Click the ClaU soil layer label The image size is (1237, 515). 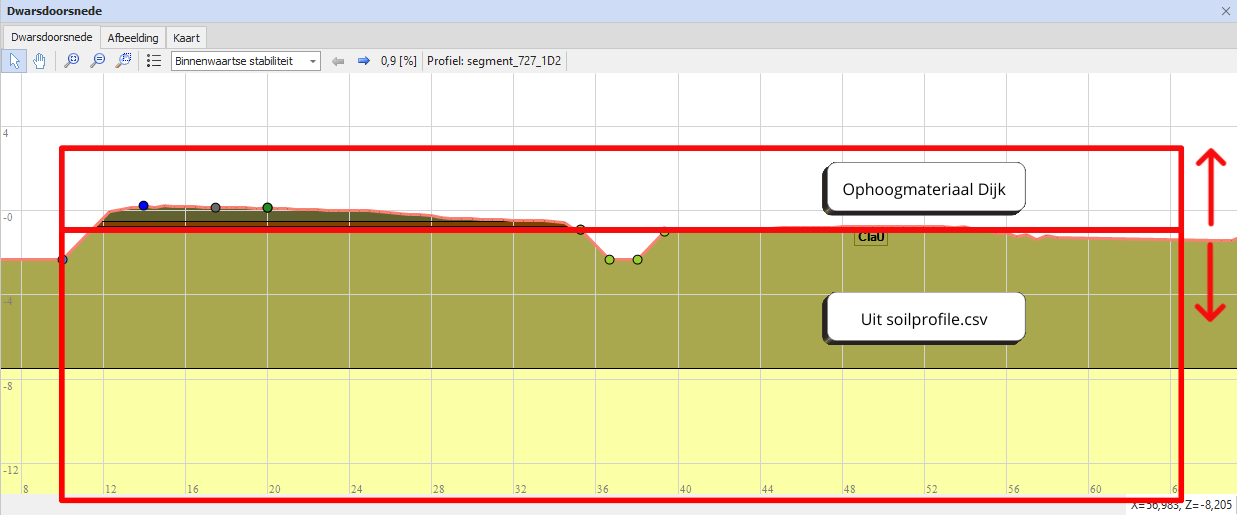(871, 237)
